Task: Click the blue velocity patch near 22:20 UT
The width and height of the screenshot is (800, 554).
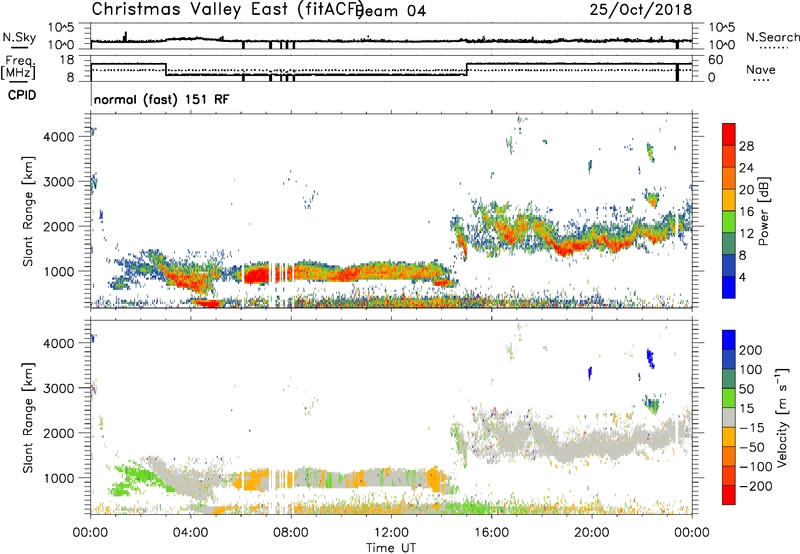Action: (x=650, y=358)
